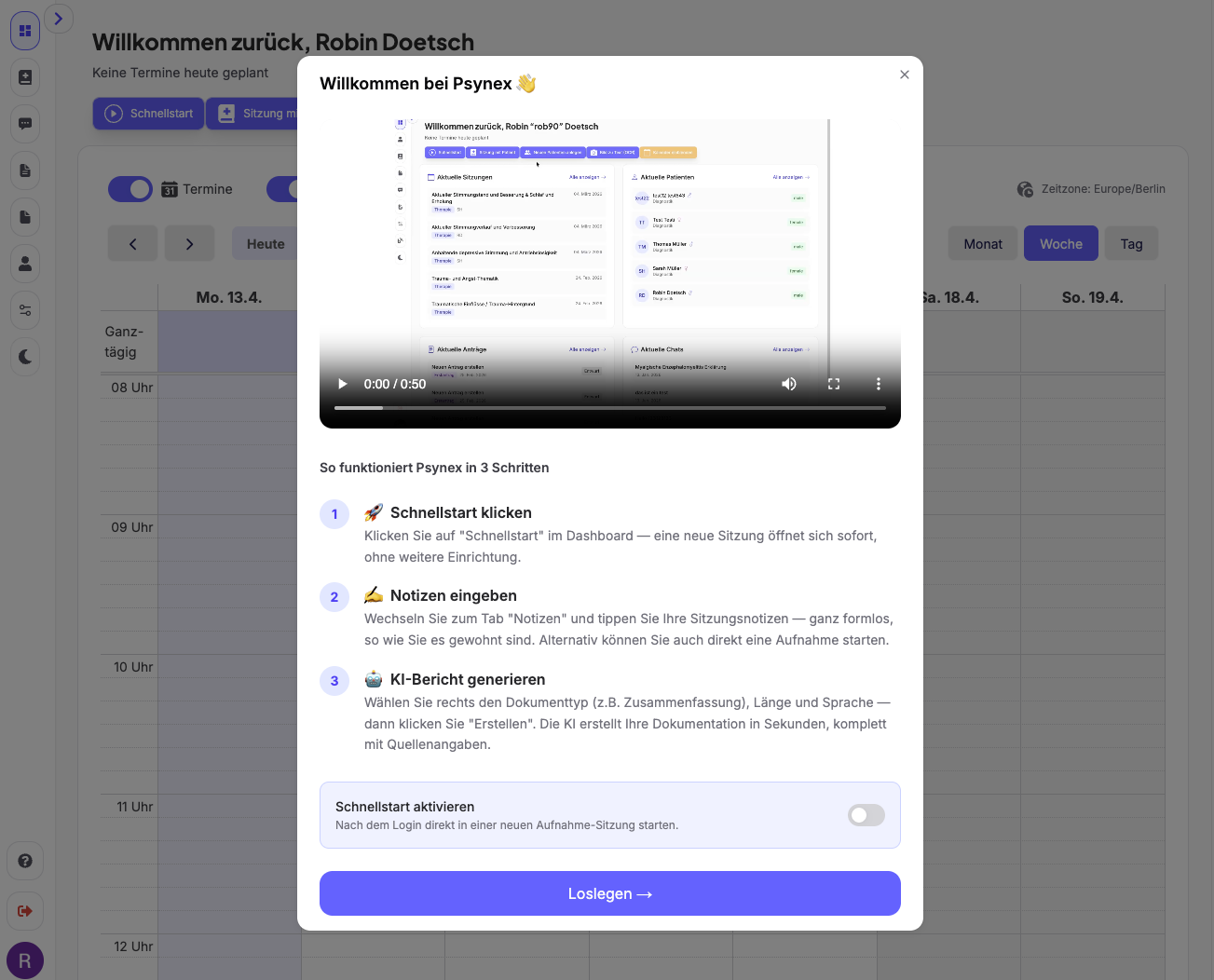Mute the video with speaker icon
The width and height of the screenshot is (1214, 980).
click(789, 384)
